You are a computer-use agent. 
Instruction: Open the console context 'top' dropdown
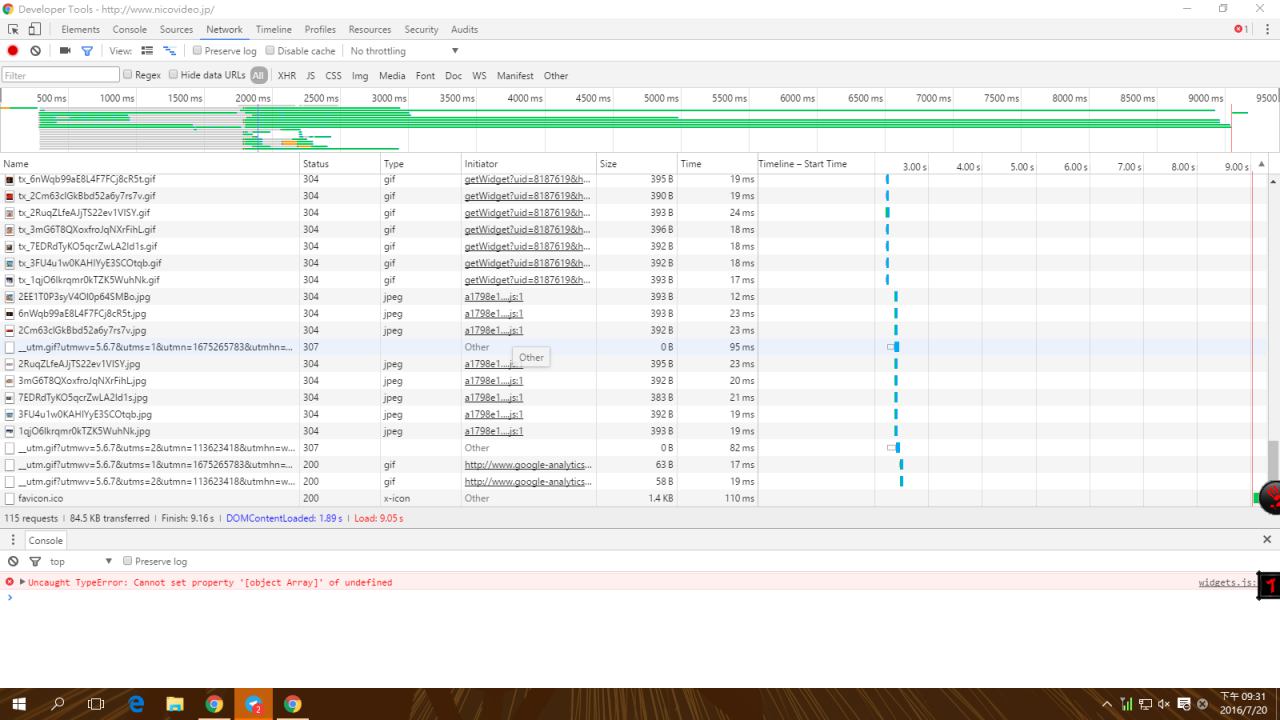pos(81,561)
